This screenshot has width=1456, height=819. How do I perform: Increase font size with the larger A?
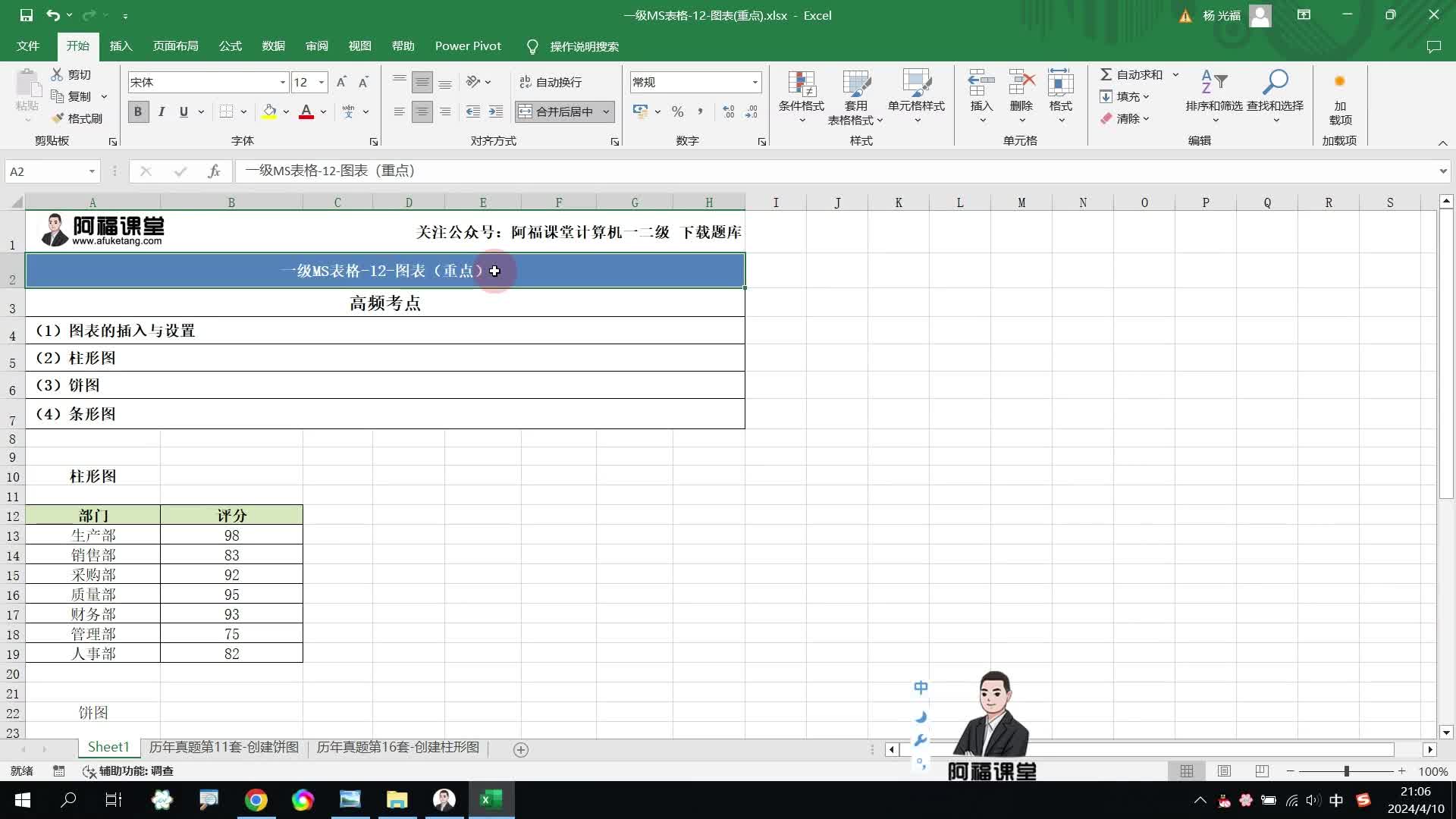click(341, 82)
